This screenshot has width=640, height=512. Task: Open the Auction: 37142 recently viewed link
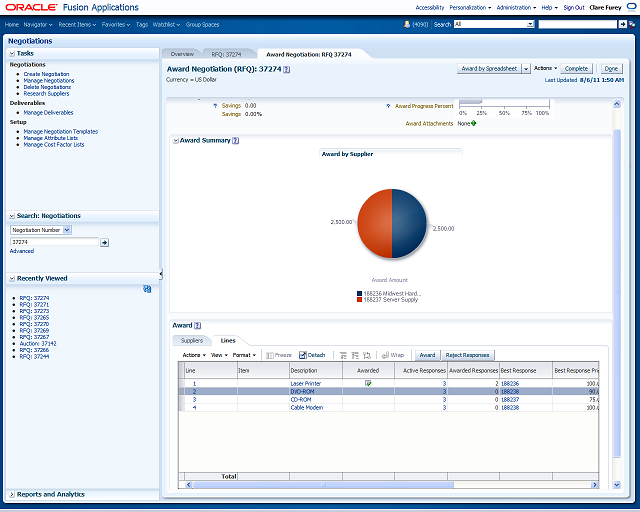pos(38,344)
